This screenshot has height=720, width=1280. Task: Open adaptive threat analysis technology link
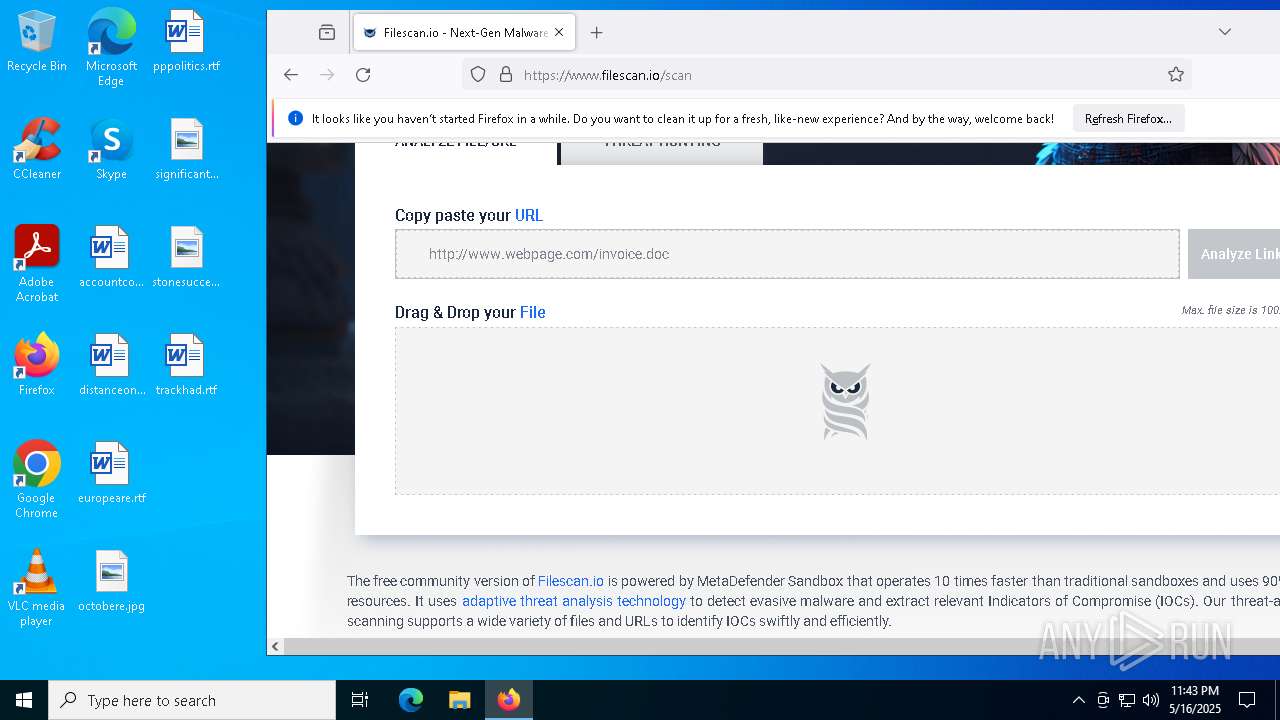(x=574, y=601)
